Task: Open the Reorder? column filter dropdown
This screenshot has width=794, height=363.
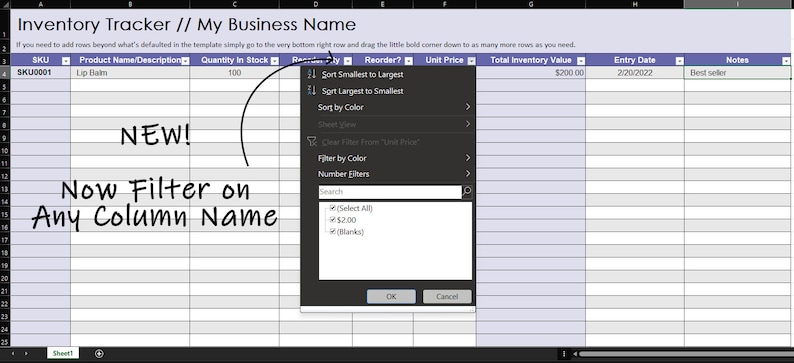Action: 409,61
